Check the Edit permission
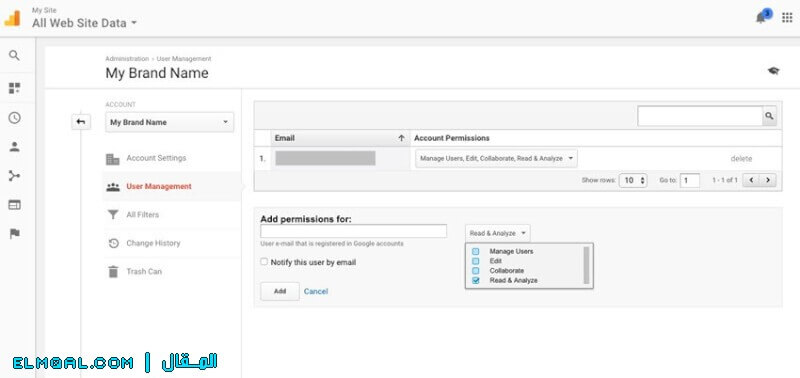This screenshot has height=378, width=800. 476,261
